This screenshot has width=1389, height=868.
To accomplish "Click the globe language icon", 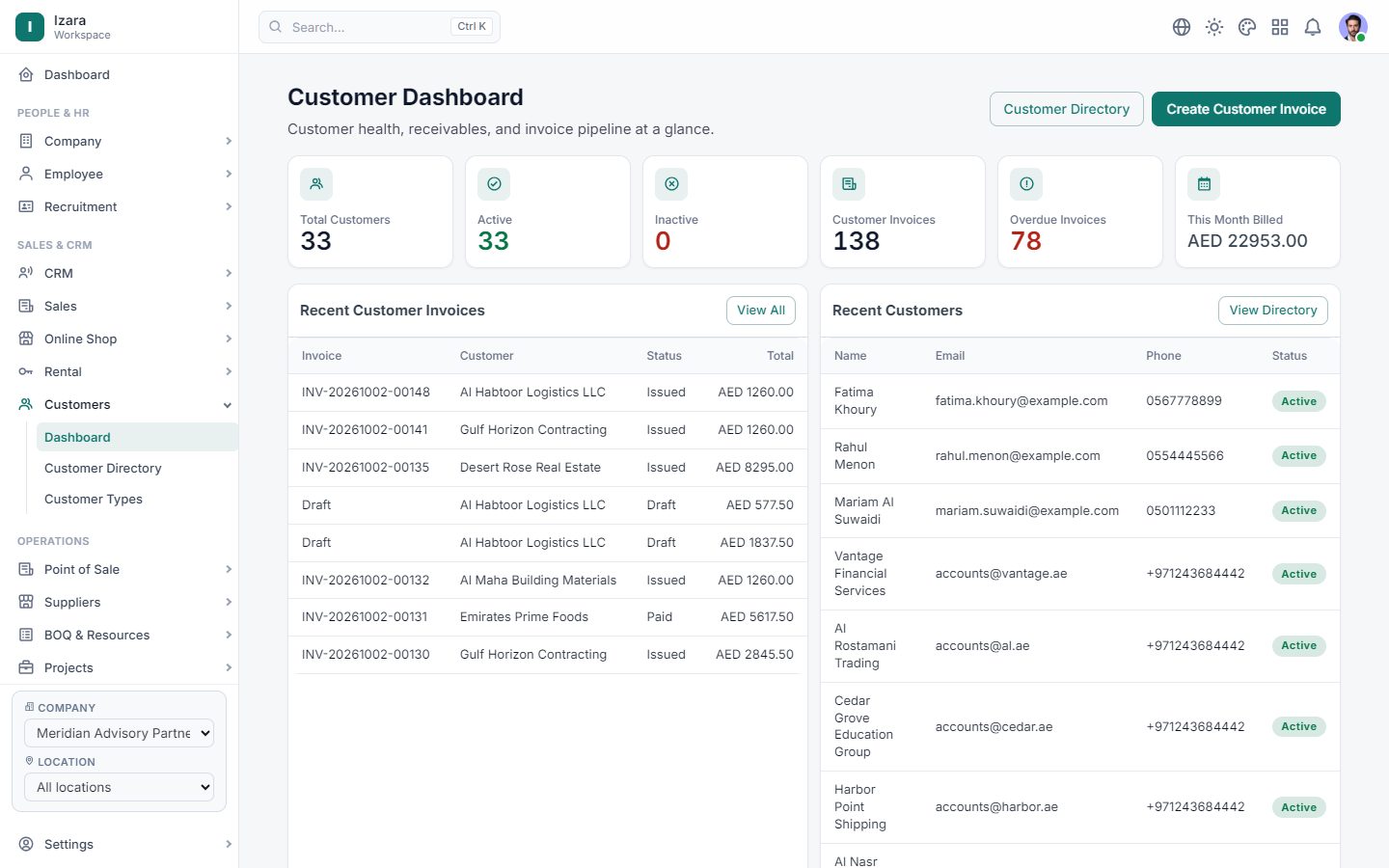I will [1182, 27].
